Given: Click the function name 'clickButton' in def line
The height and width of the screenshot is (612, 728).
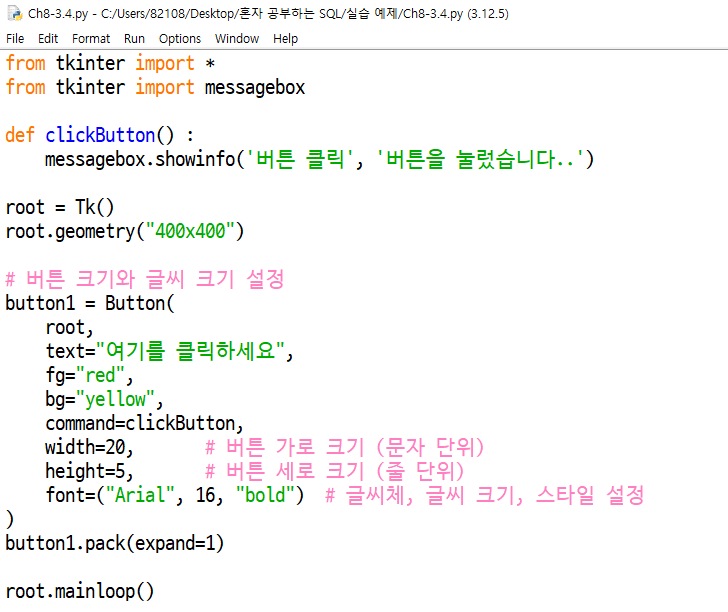Looking at the screenshot, I should click(x=100, y=135).
